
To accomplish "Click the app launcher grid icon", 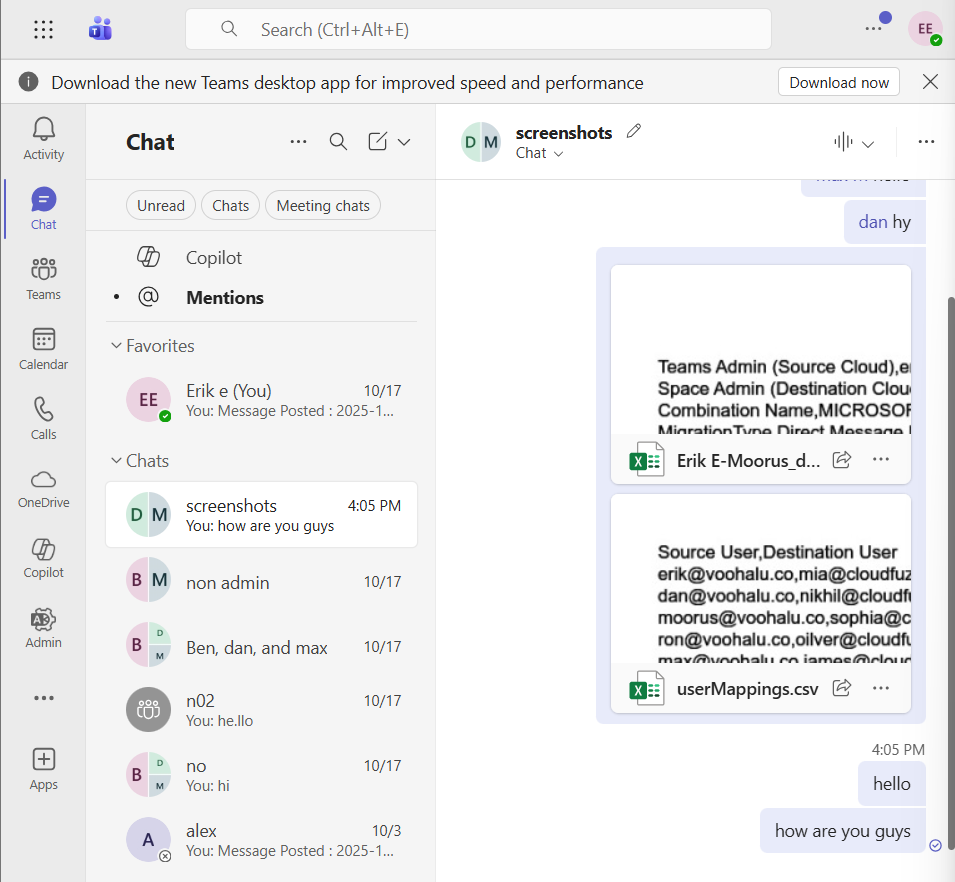I will tap(43, 30).
